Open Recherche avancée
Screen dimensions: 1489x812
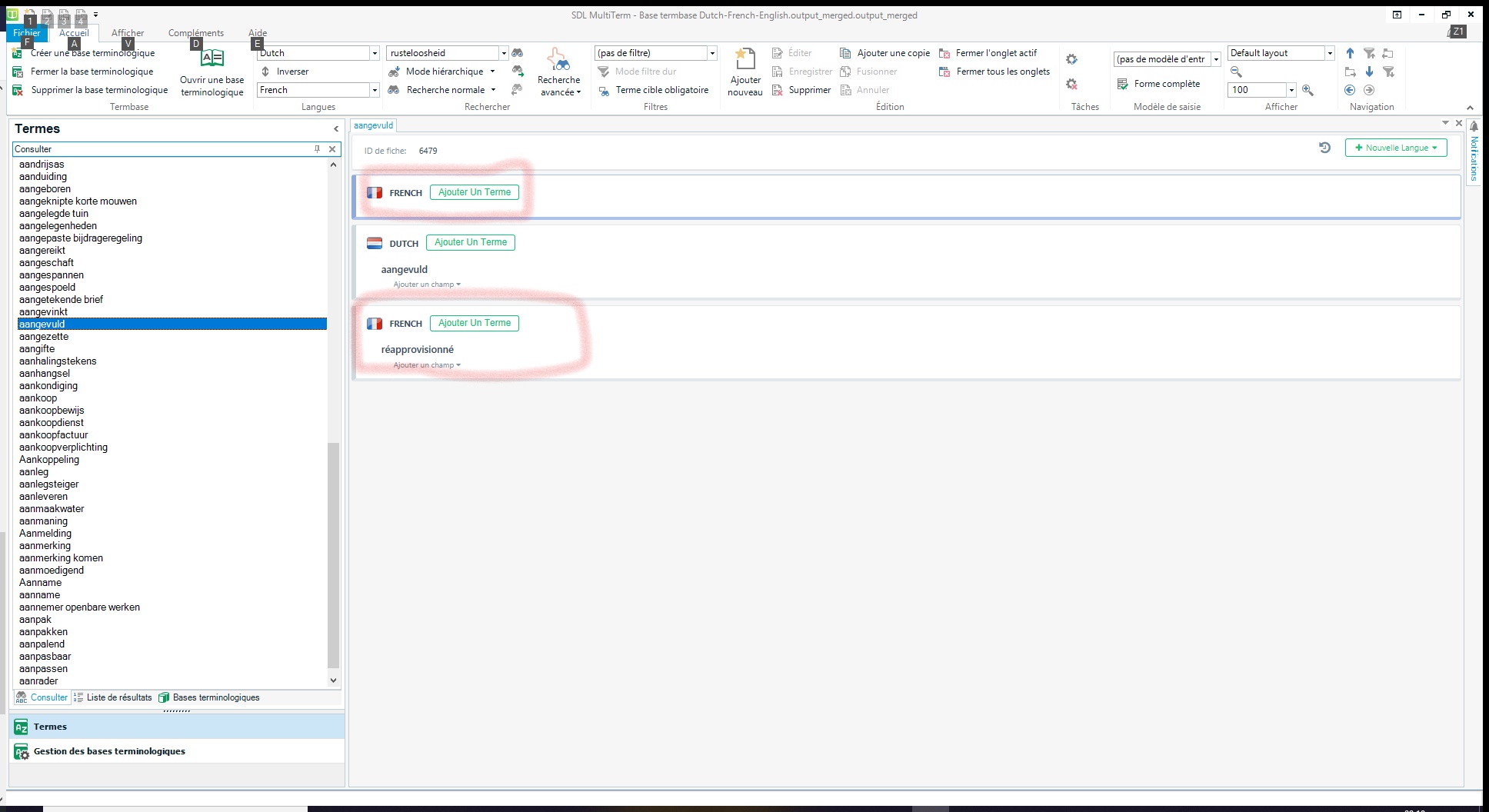(x=559, y=72)
